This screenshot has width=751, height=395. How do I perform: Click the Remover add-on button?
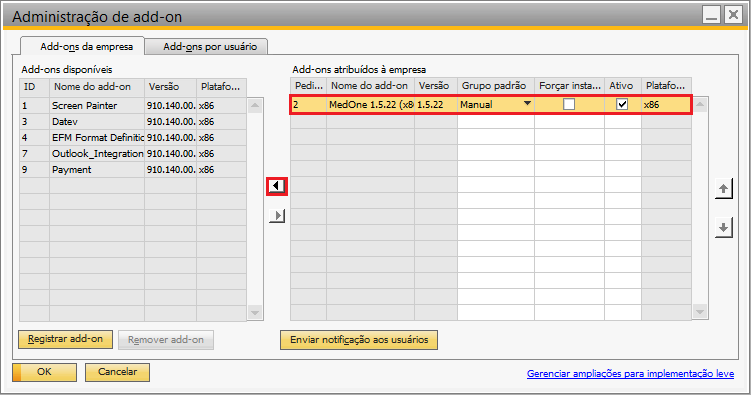pyautogui.click(x=166, y=339)
